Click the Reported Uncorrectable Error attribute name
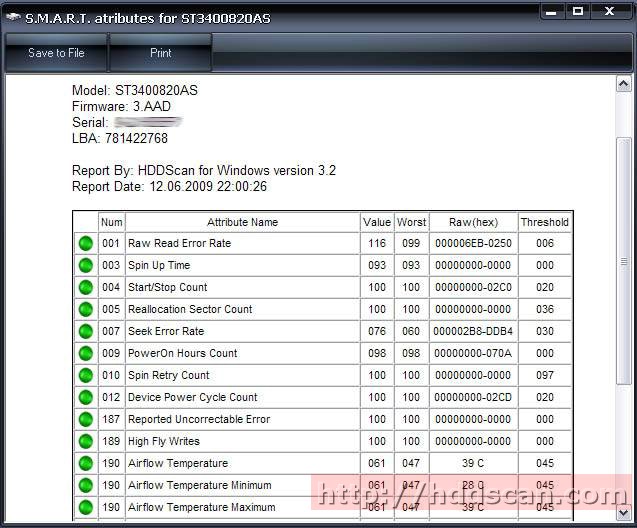This screenshot has height=528, width=637. 198,420
